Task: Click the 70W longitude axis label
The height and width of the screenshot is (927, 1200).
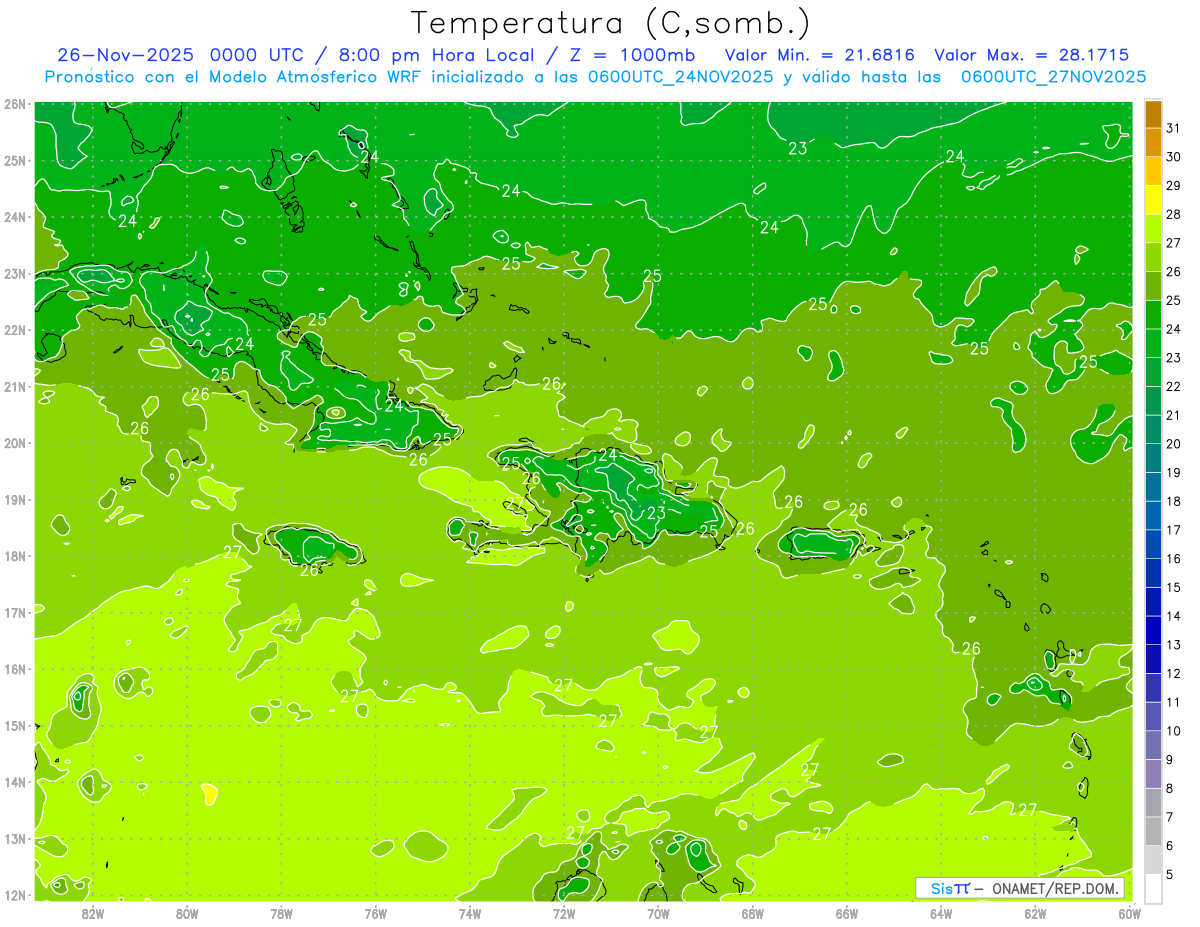Action: [658, 913]
